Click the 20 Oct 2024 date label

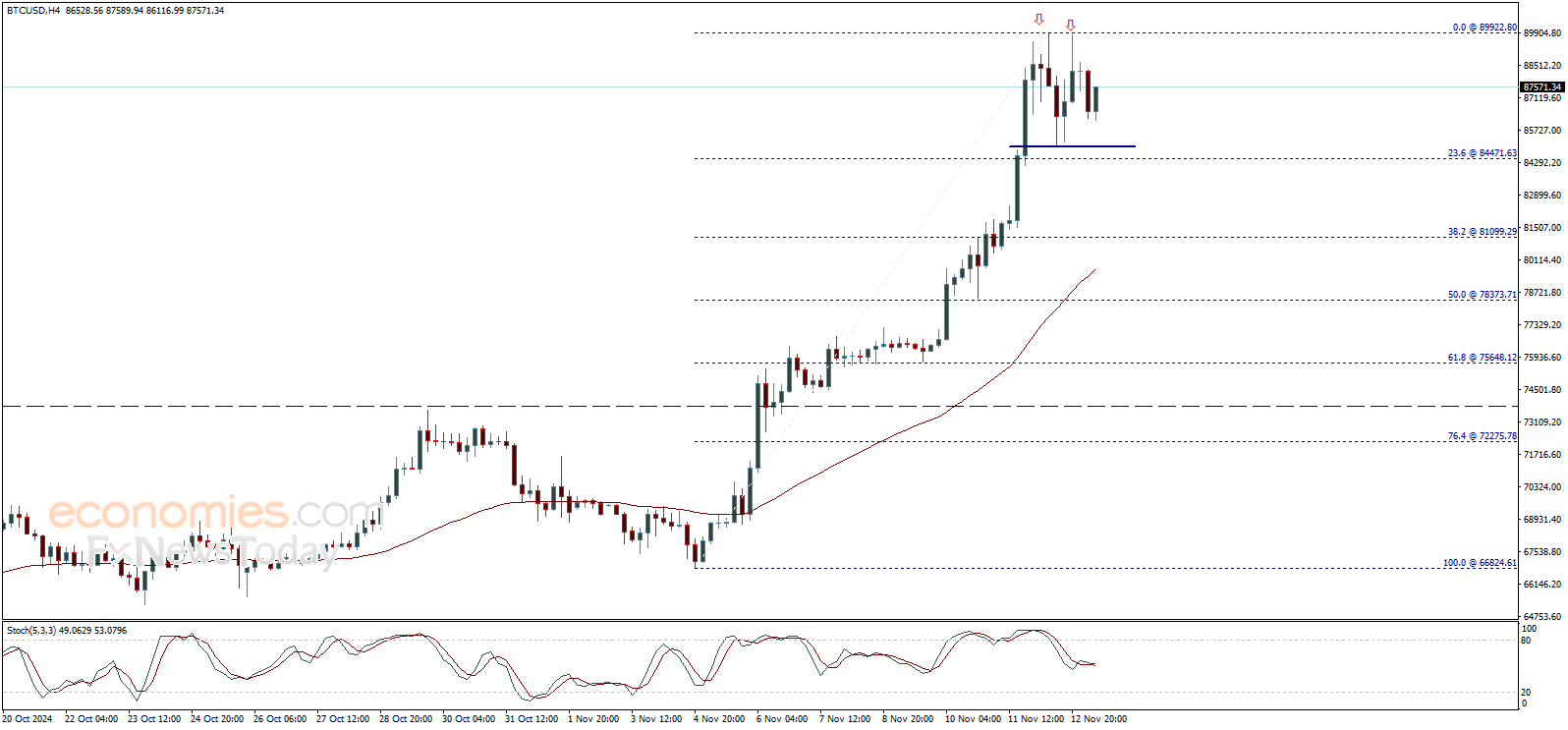tap(28, 719)
